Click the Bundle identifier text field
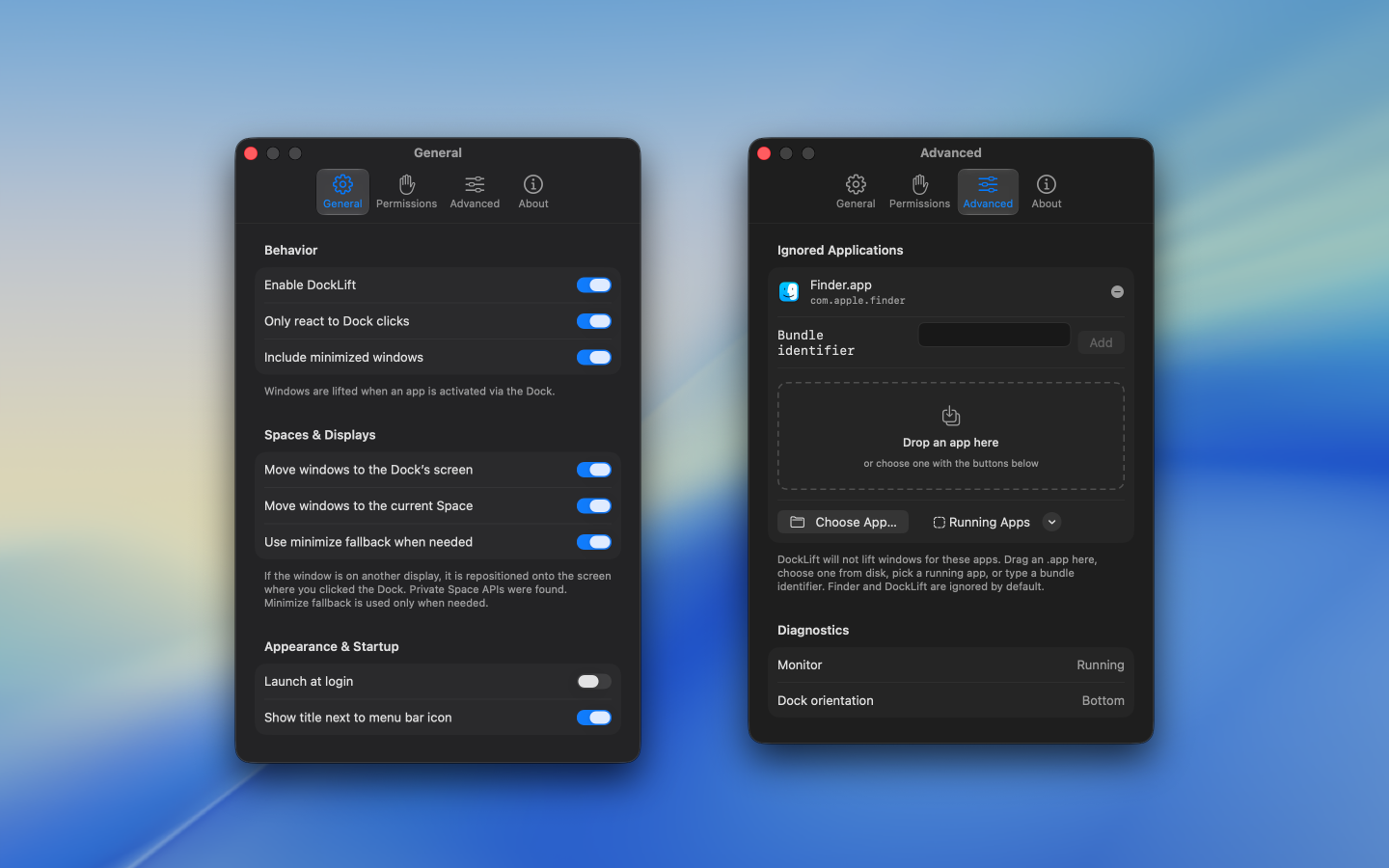The width and height of the screenshot is (1389, 868). 994,335
